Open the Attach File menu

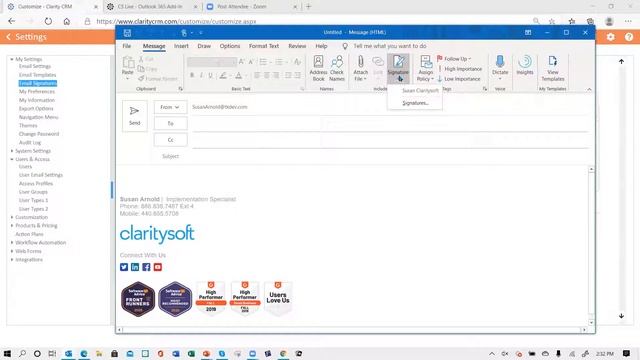pyautogui.click(x=360, y=69)
